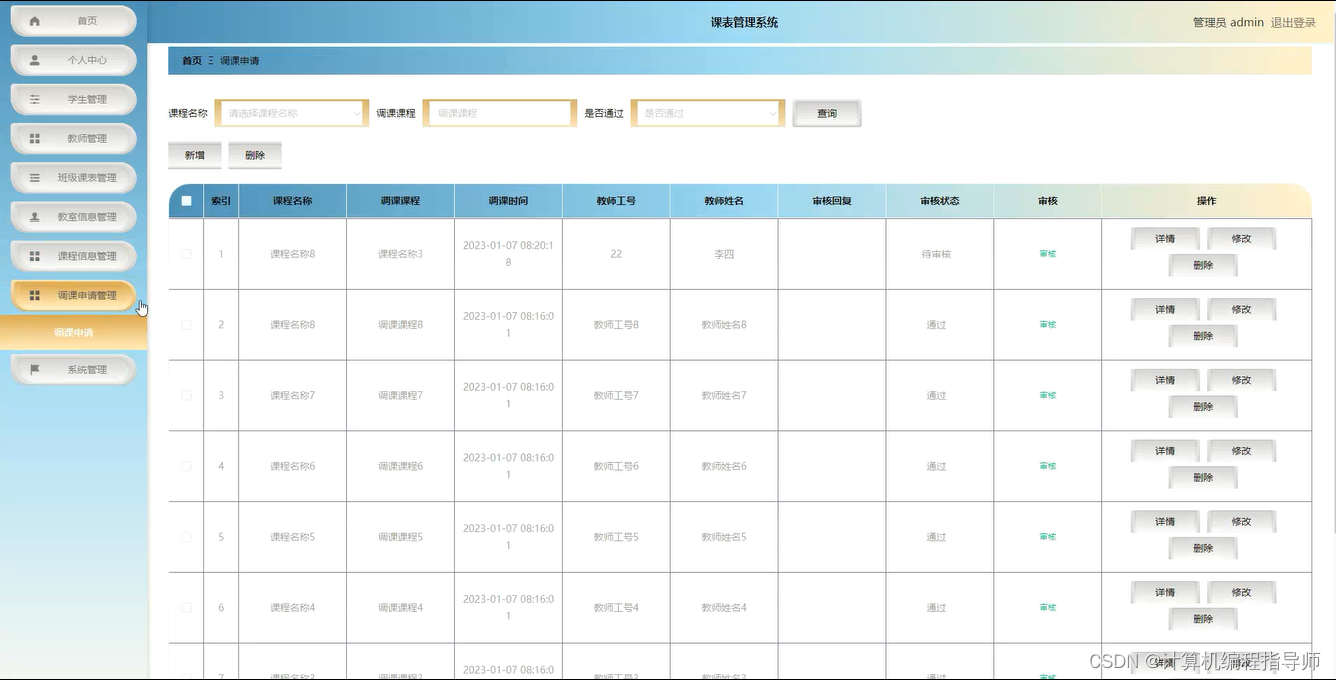Click 删除 for row 2
Screen dimensions: 1336x680
pos(1203,336)
